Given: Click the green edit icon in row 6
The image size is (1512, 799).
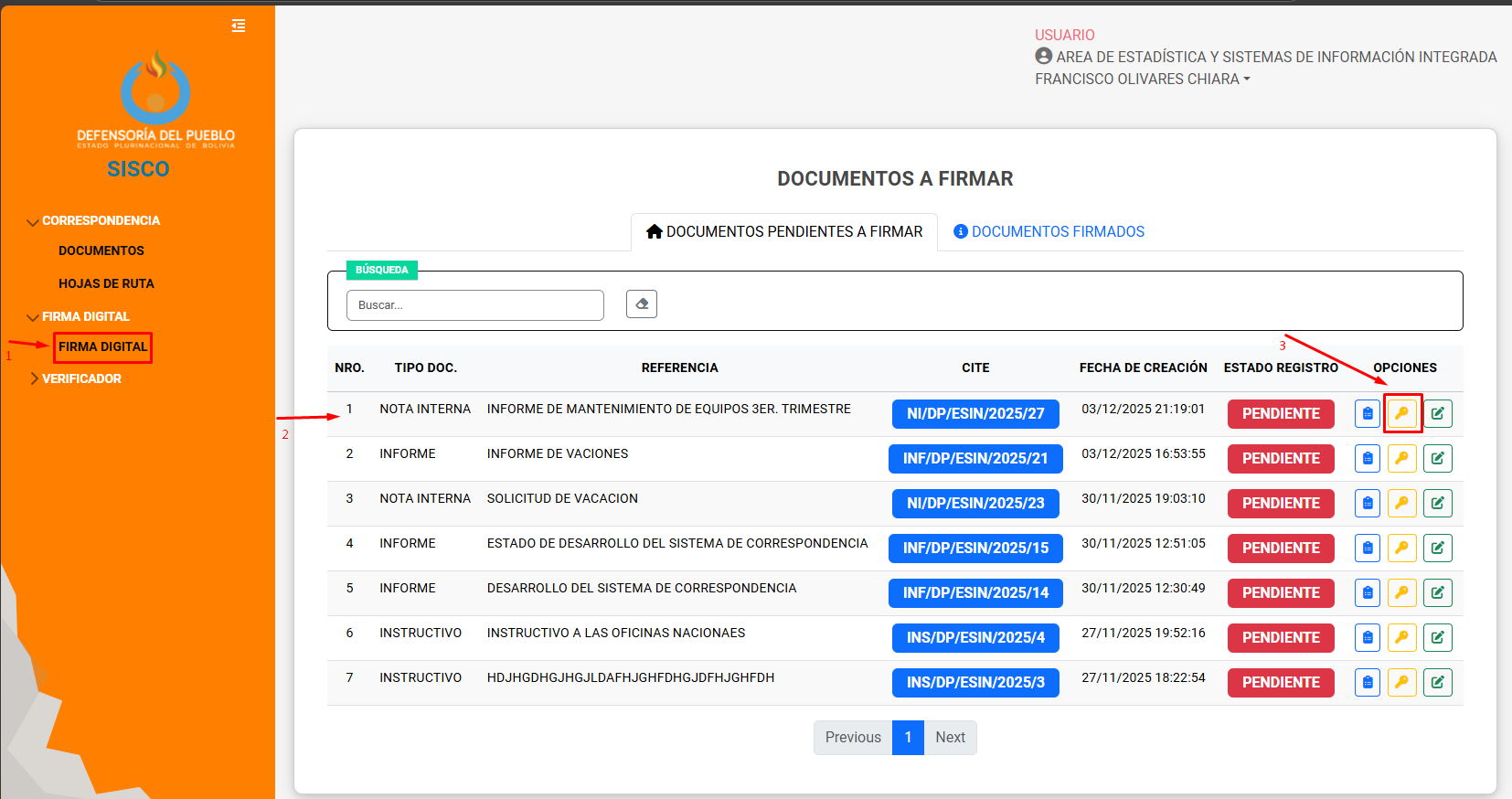Looking at the screenshot, I should 1437,638.
